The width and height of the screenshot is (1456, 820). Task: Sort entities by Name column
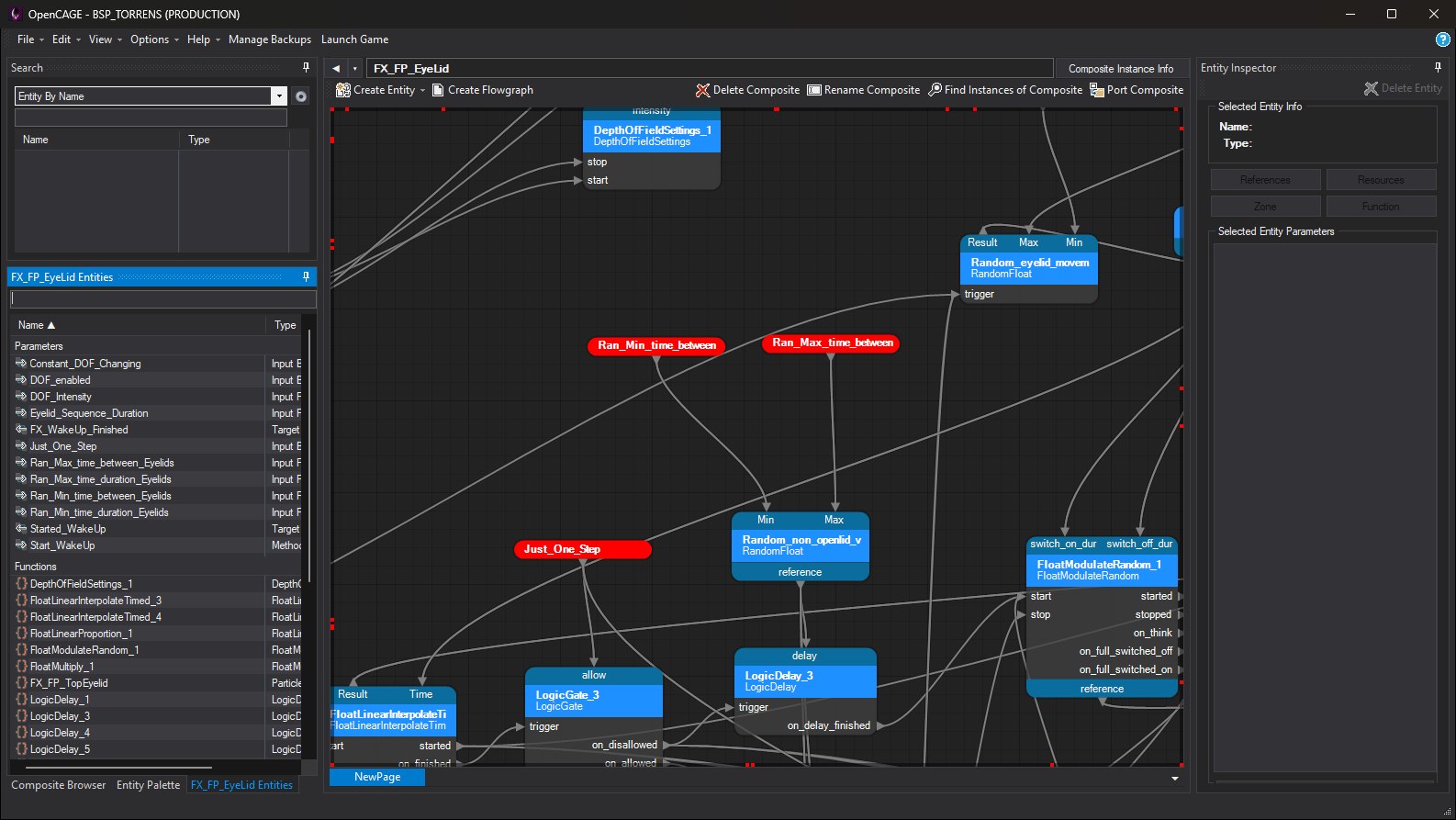pos(138,325)
